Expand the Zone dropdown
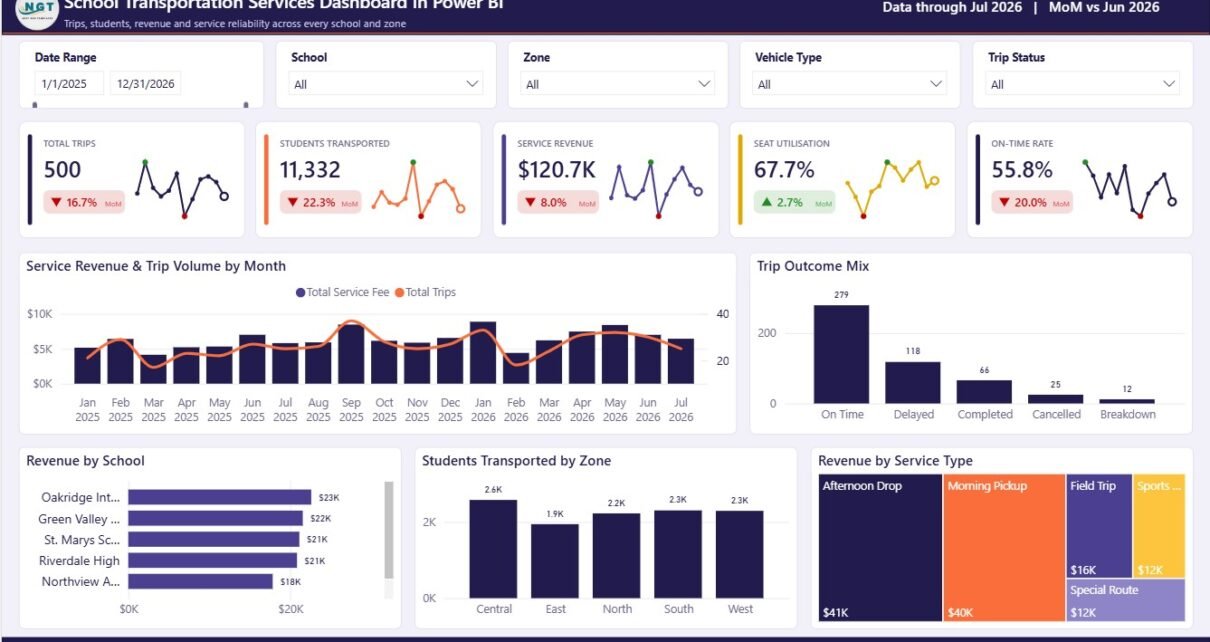Screen dimensions: 1210x642 (618, 84)
